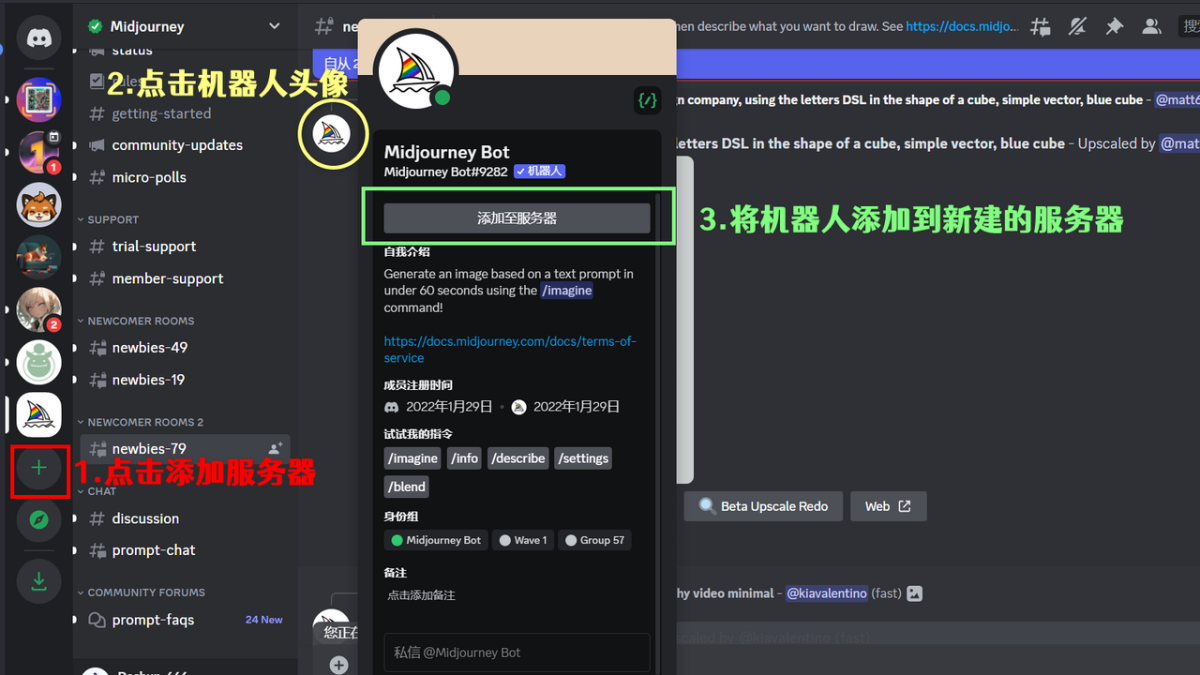Select the Group 57 role tag
Viewport: 1200px width, 675px height.
click(x=595, y=540)
